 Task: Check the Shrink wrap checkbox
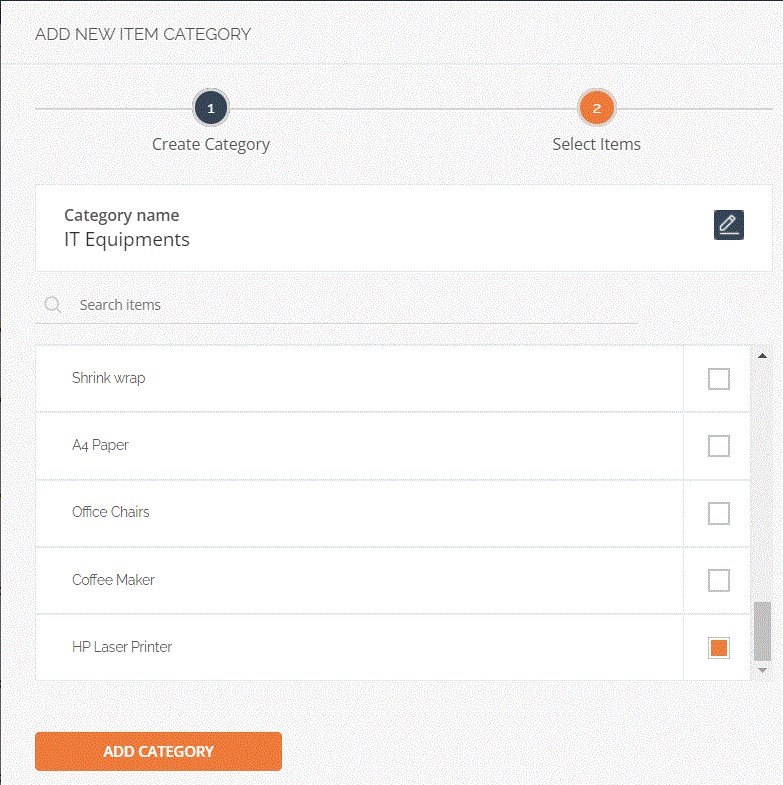718,379
